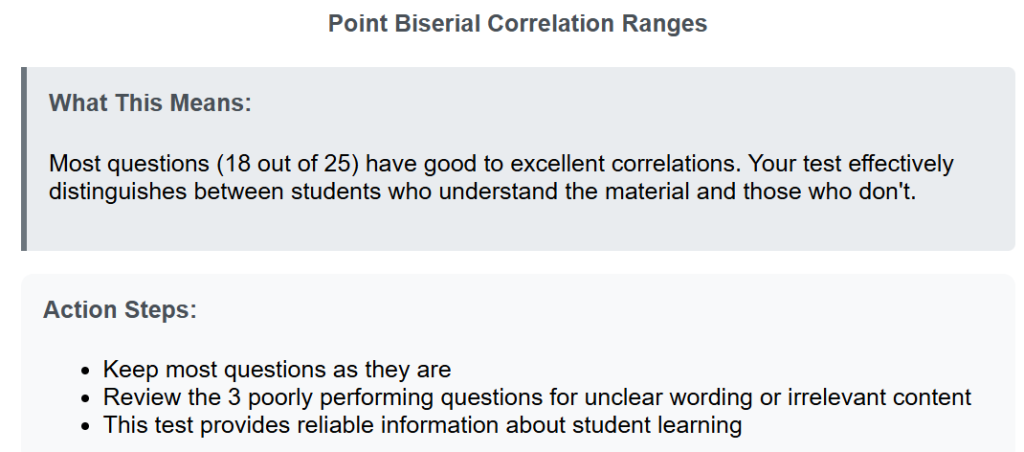Click the "Action Steps:" heading
This screenshot has width=1024, height=452.
click(x=120, y=310)
